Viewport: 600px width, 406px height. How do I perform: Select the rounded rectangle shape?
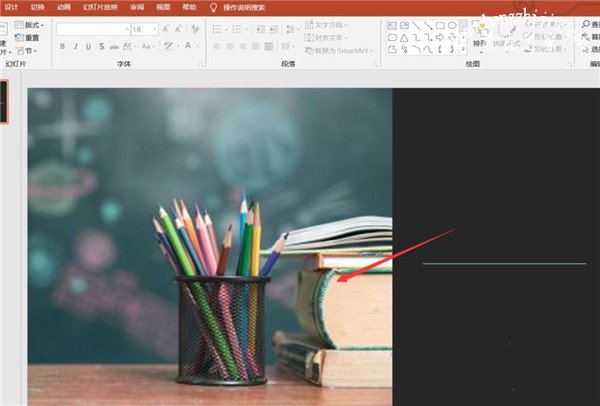click(392, 38)
